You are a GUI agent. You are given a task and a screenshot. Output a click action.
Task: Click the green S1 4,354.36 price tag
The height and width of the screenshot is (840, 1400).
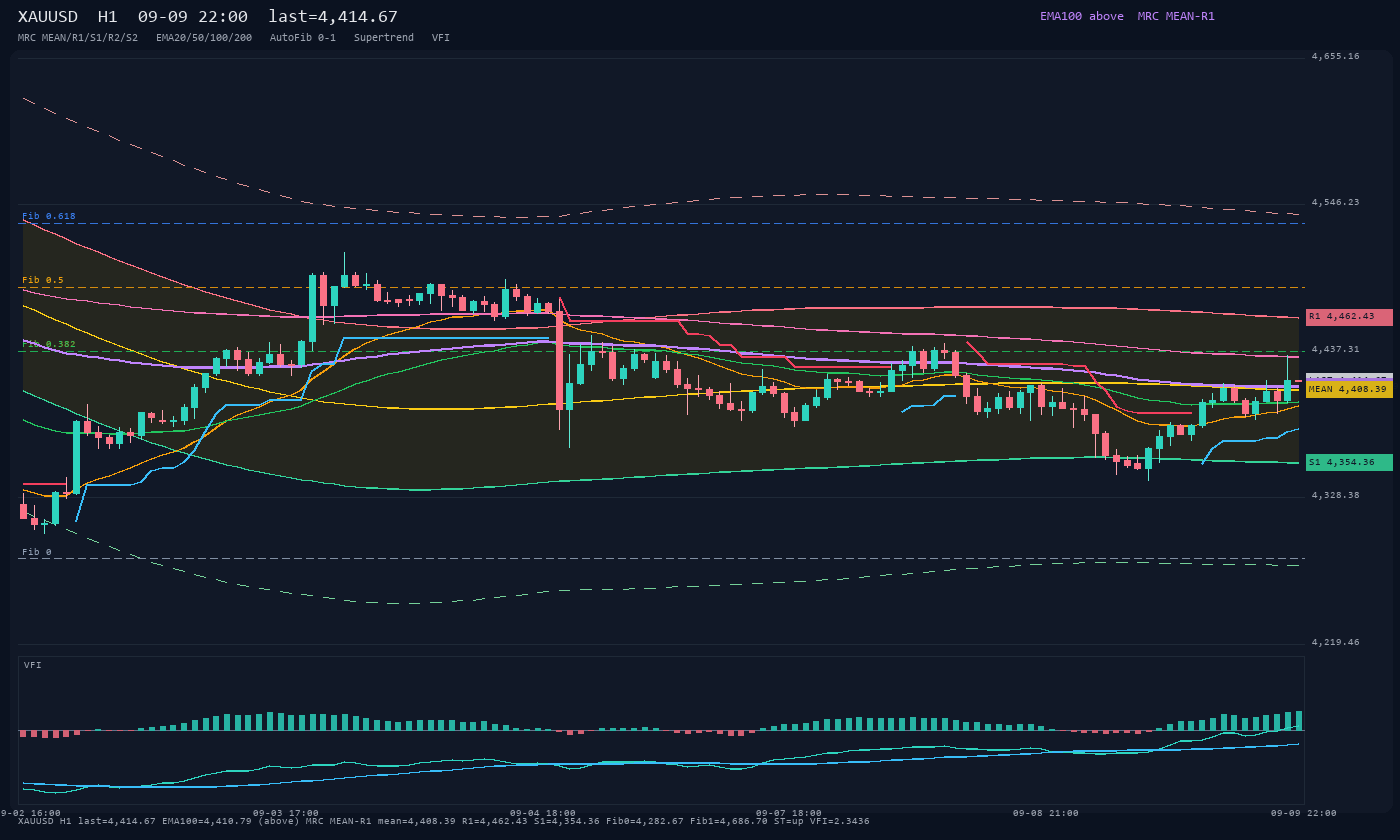point(1349,463)
